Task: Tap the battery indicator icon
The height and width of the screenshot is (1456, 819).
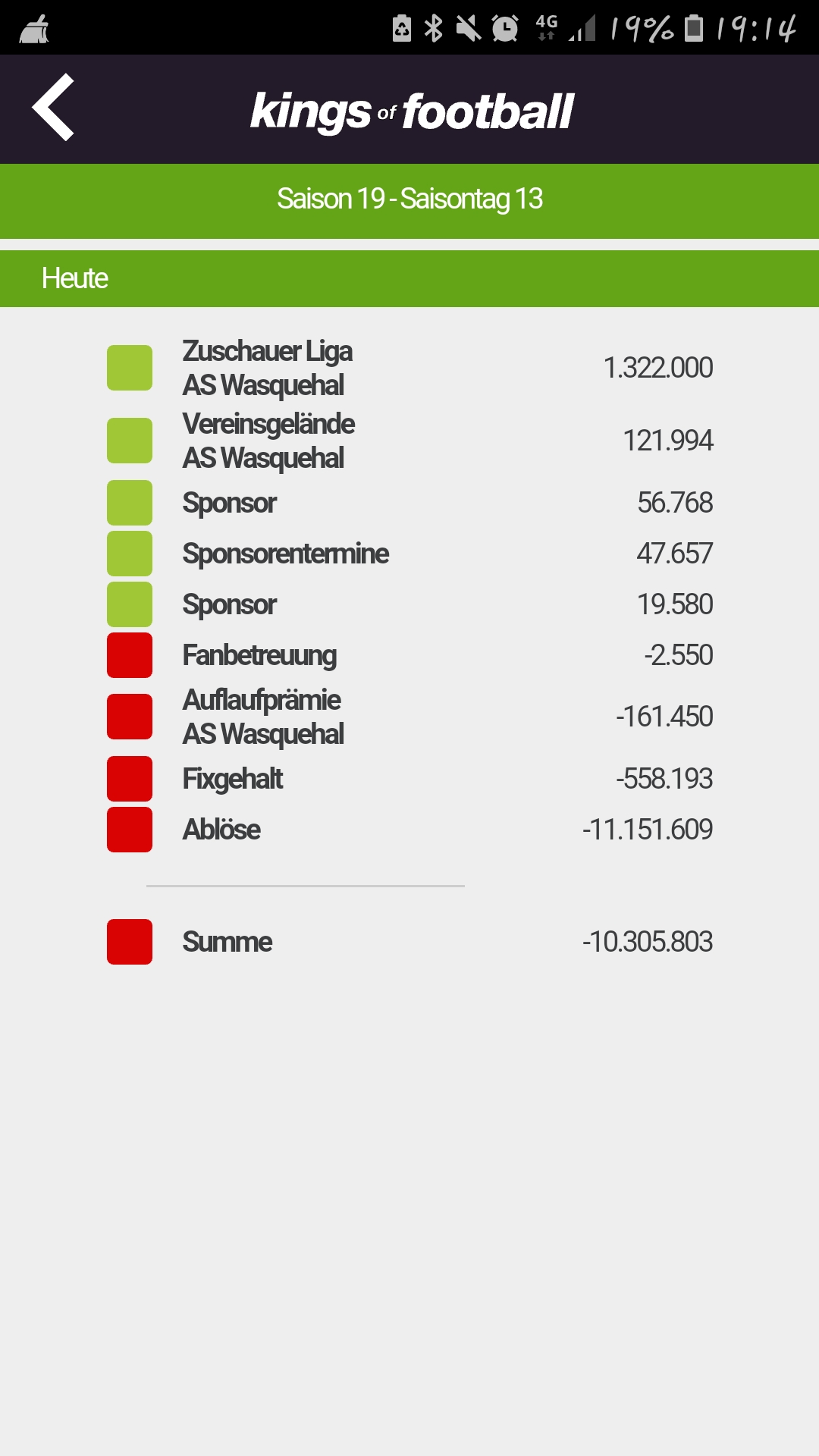Action: click(694, 28)
